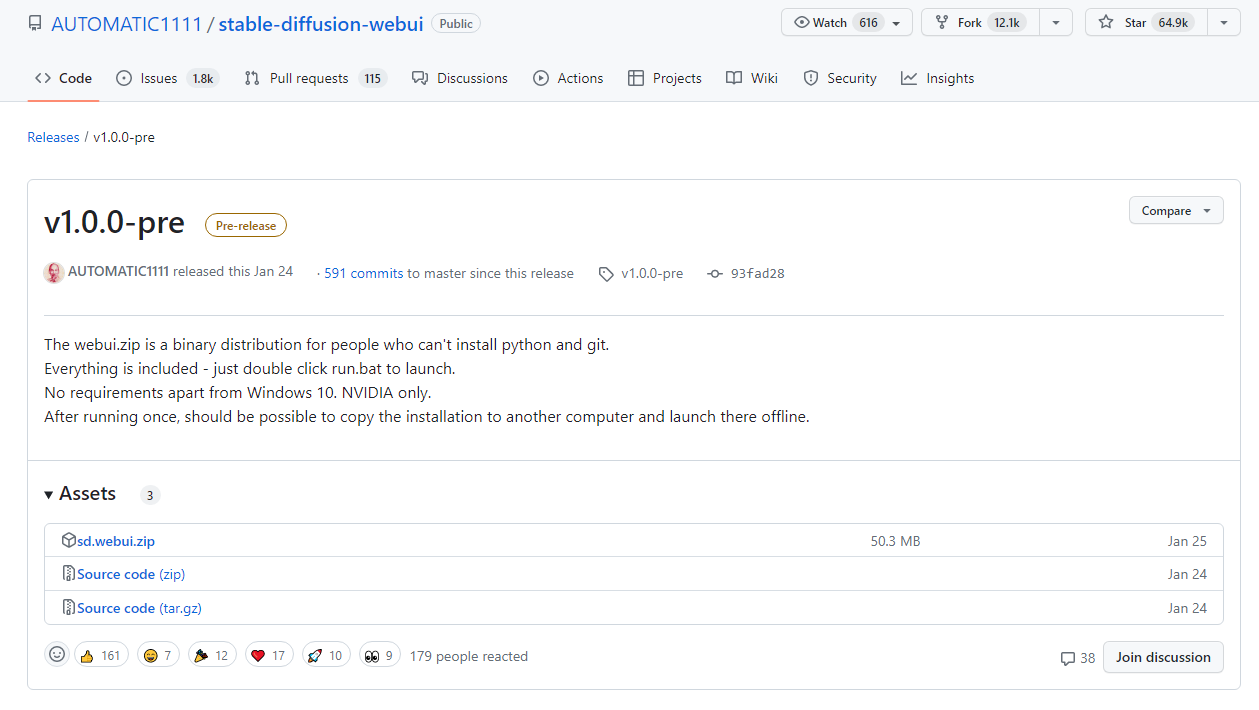Image resolution: width=1259 pixels, height=710 pixels.
Task: Open the Fork dropdown arrow
Action: 1056,22
